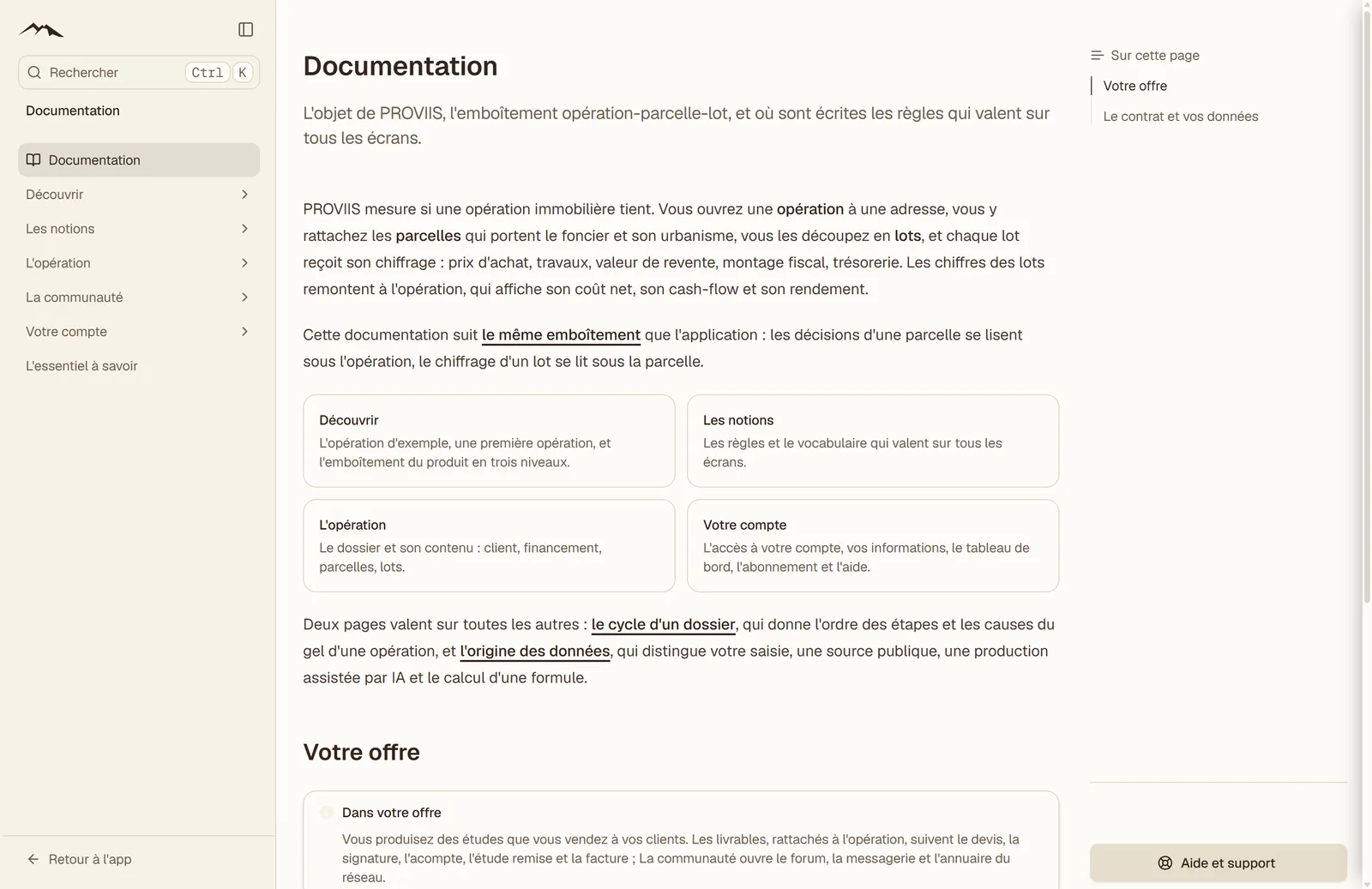1372x889 pixels.
Task: Jump to Votre offre in page outline
Action: (1134, 86)
